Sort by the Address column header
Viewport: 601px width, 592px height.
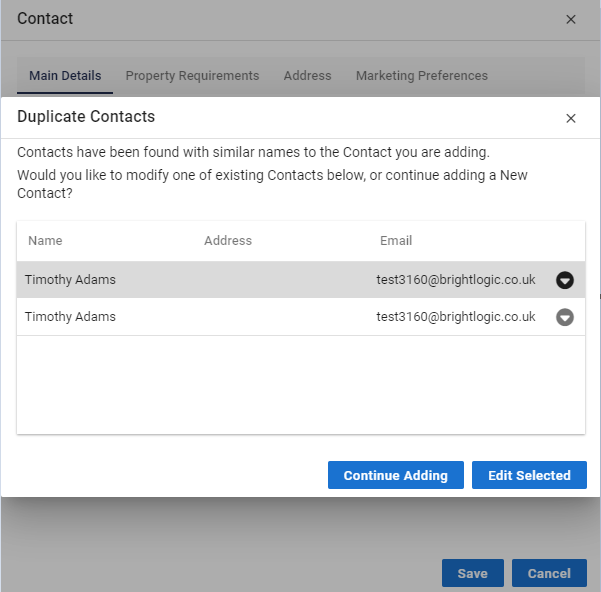click(x=228, y=241)
